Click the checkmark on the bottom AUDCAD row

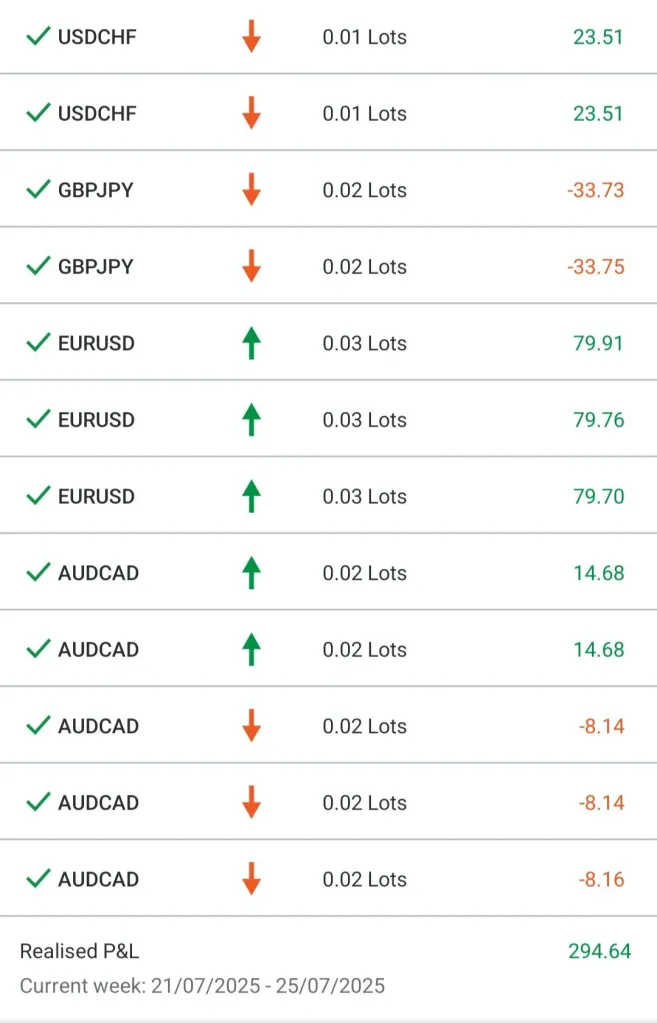click(x=38, y=879)
